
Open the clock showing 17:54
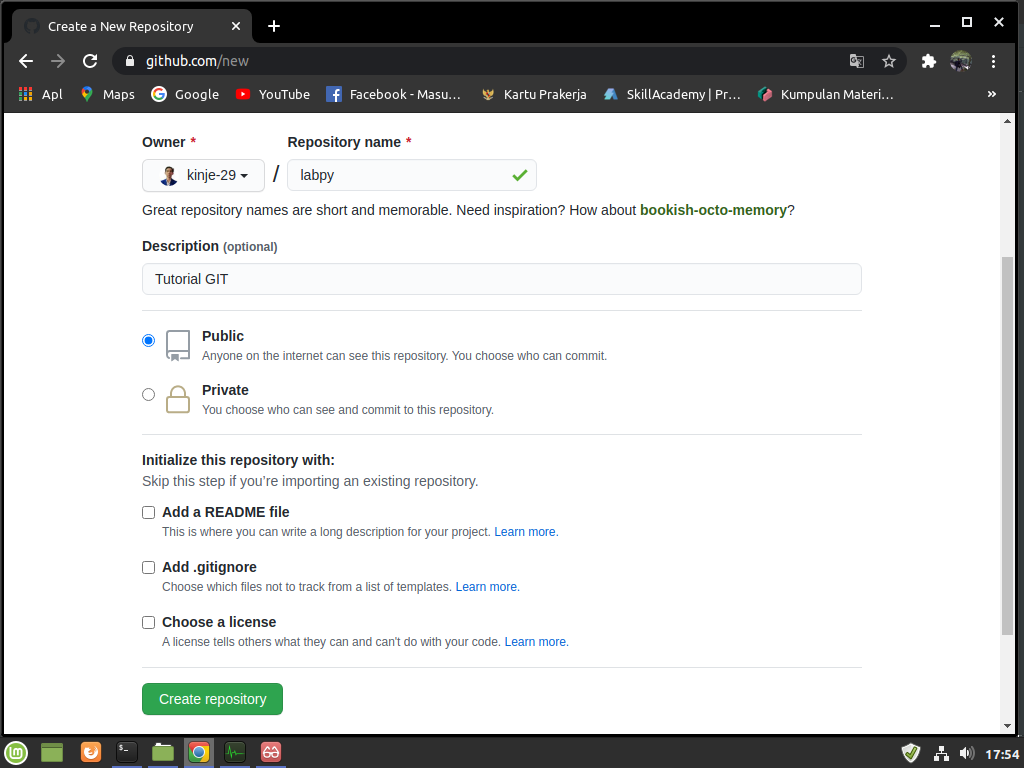pyautogui.click(x=1002, y=754)
